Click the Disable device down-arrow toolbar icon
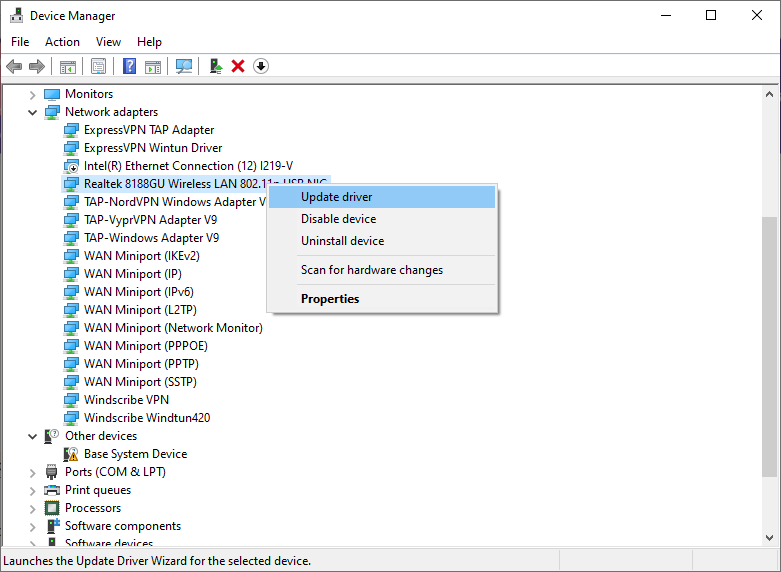 [261, 66]
